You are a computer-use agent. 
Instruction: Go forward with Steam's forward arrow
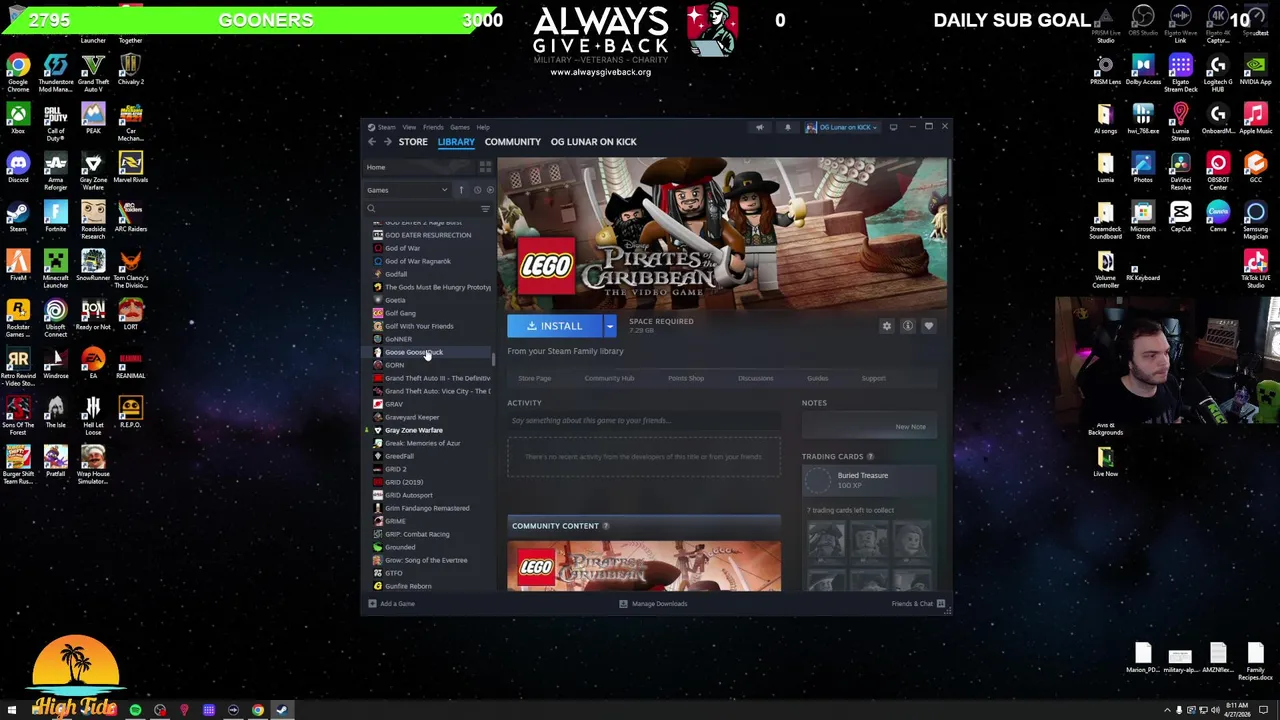387,142
